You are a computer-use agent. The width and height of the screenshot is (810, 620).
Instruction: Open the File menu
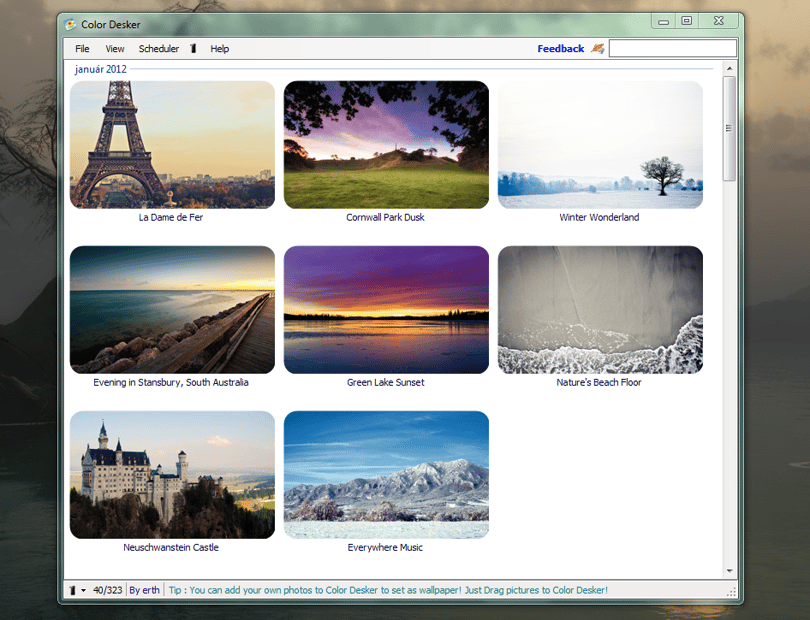(x=82, y=49)
